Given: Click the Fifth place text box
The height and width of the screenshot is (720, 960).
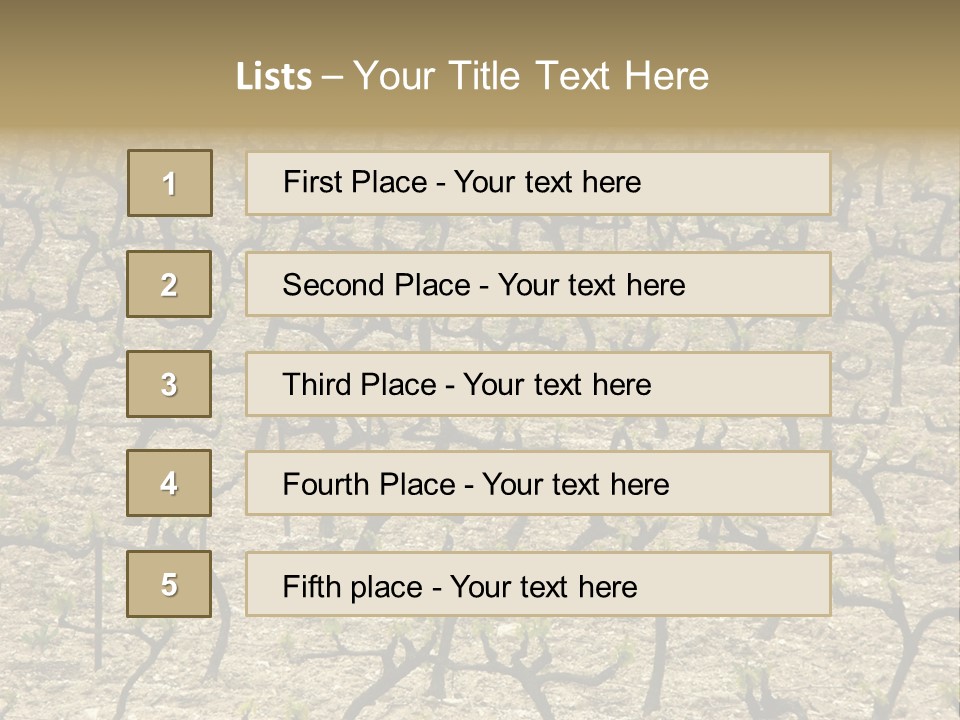Looking at the screenshot, I should pos(538,584).
